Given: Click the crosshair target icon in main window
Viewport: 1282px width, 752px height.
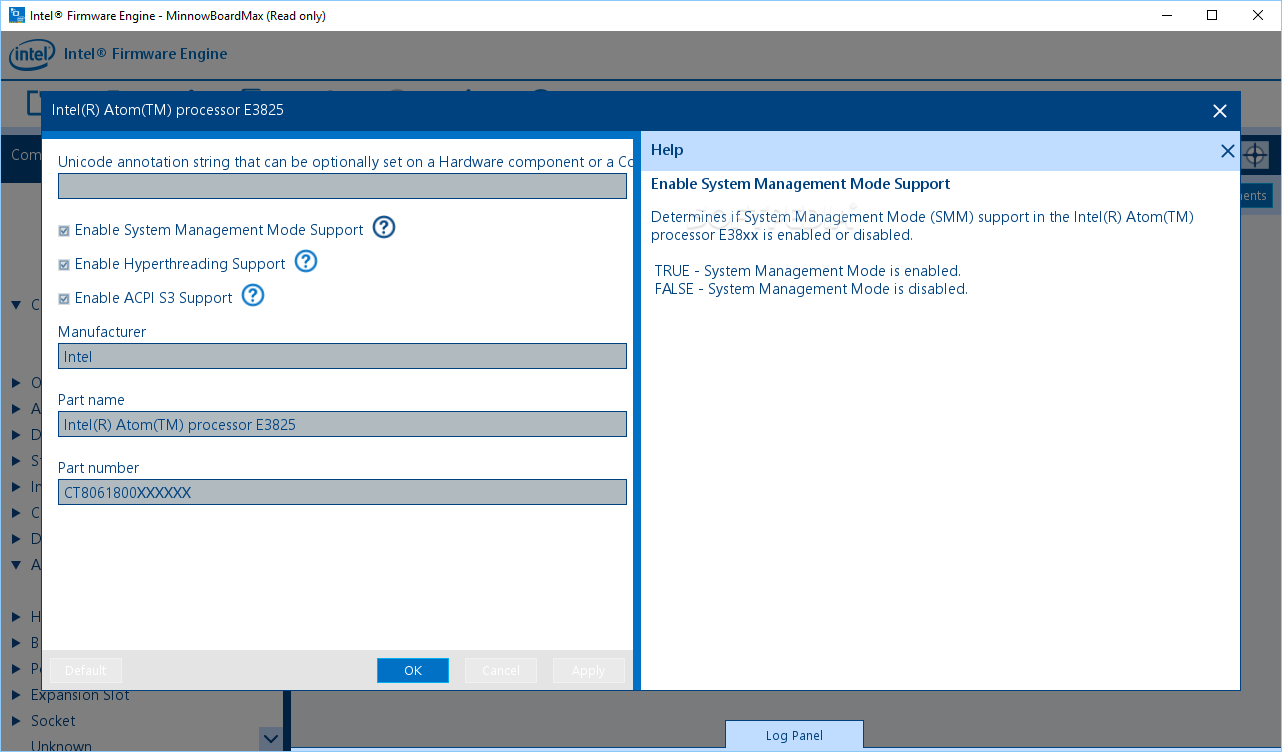Looking at the screenshot, I should coord(1255,155).
